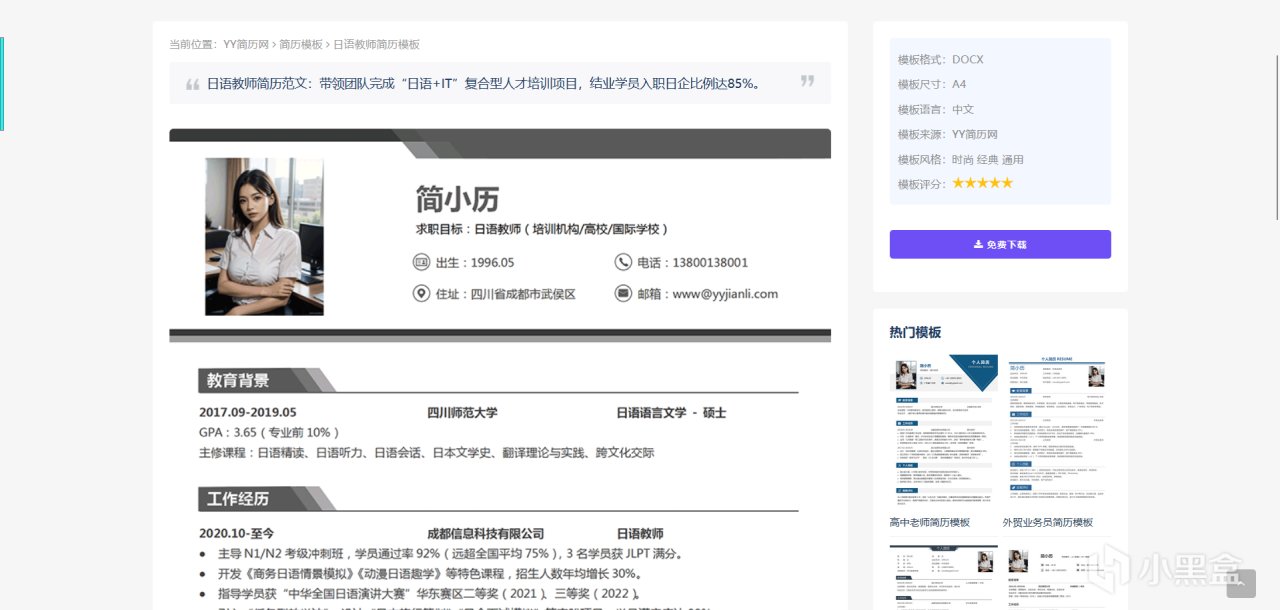
Task: Click the location pin icon beside 住址
Action: coord(421,293)
